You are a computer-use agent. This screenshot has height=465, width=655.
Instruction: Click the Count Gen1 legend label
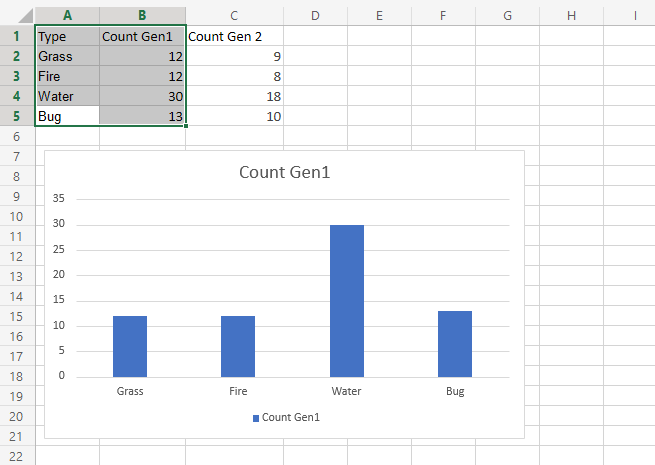[x=291, y=418]
